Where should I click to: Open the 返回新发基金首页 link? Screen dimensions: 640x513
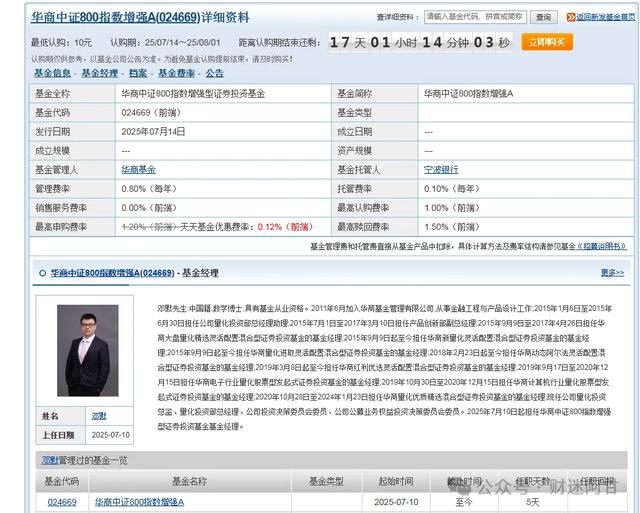click(605, 17)
